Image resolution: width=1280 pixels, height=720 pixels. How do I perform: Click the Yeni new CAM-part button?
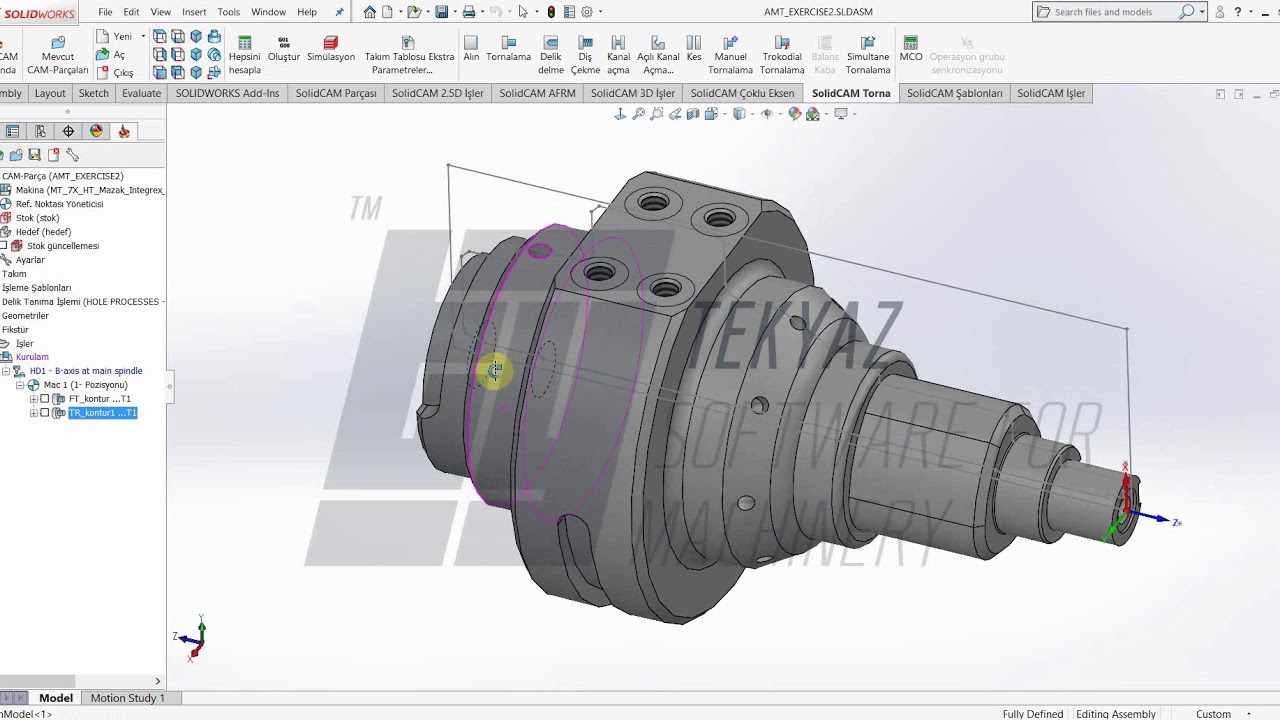(x=114, y=36)
